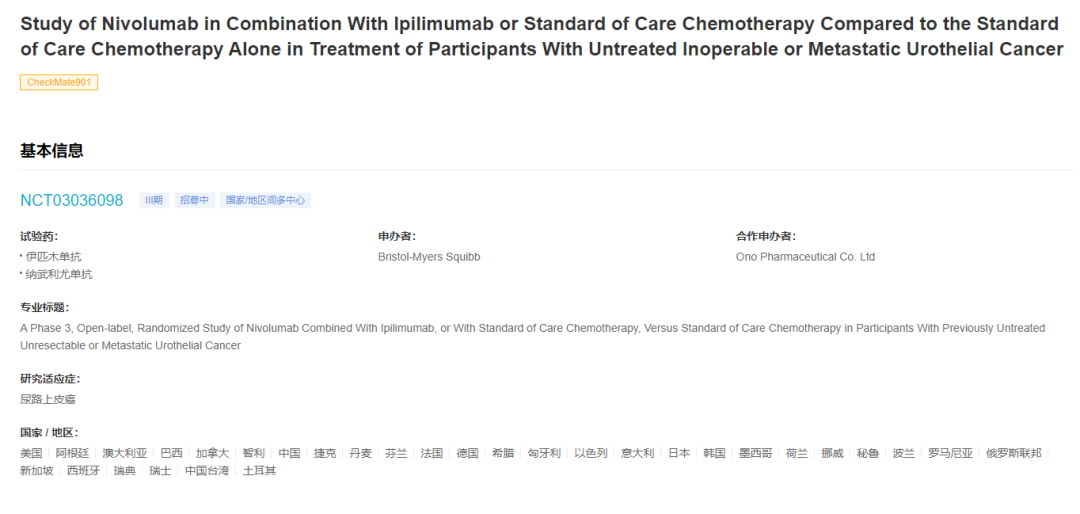Select the CheckMate901 orange tag
This screenshot has height=514, width=1080.
pyautogui.click(x=59, y=82)
